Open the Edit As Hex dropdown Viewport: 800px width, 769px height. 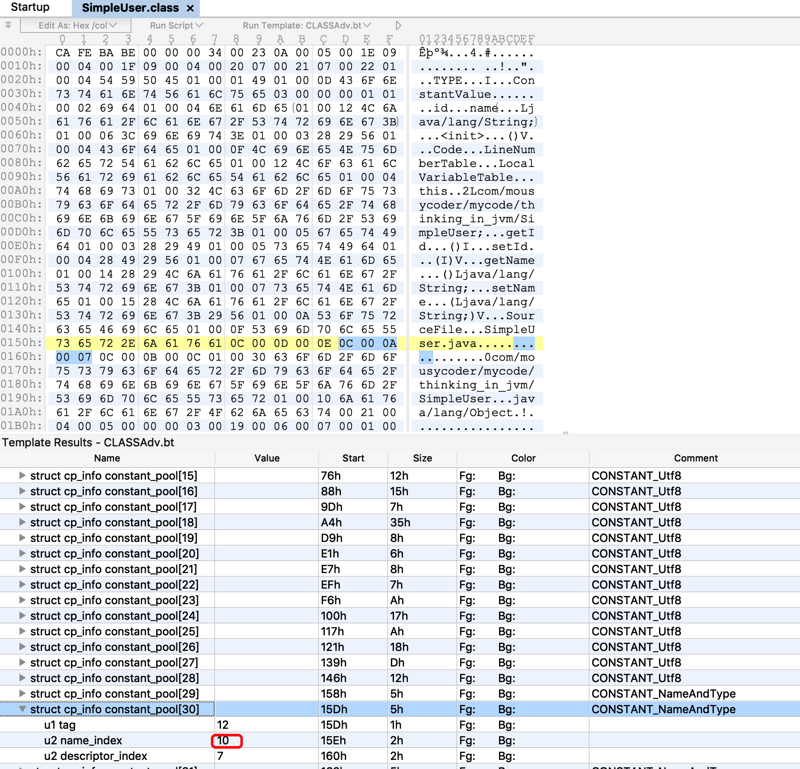click(x=76, y=25)
